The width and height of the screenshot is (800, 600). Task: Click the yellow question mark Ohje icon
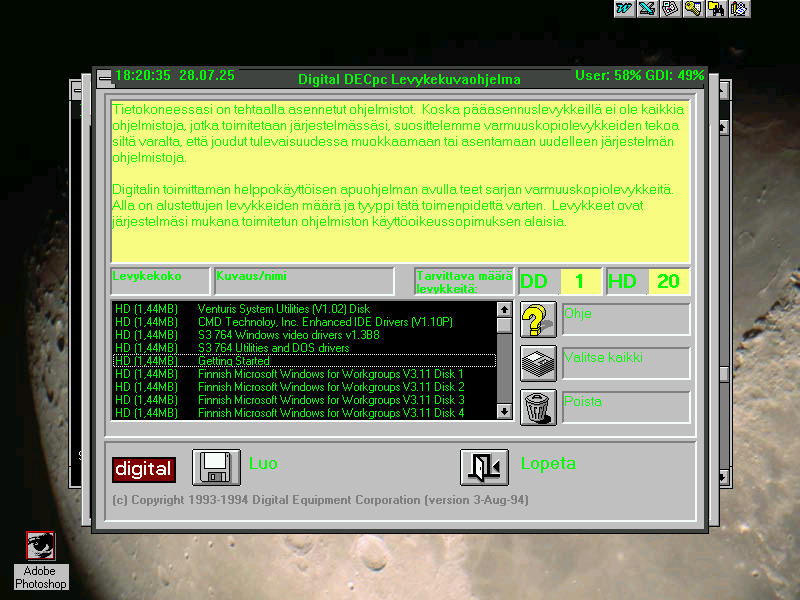[x=538, y=320]
